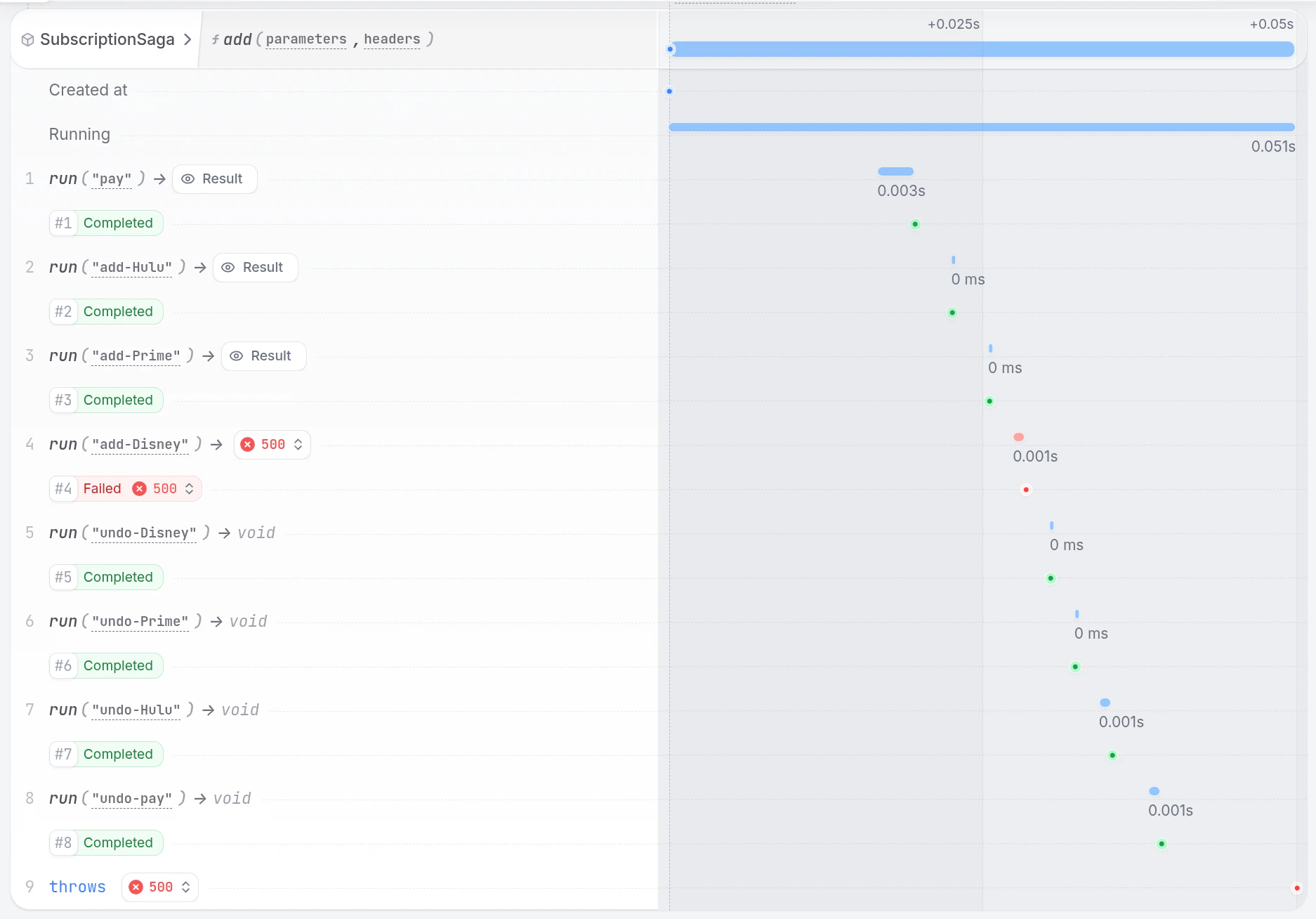Click the #5 Completed badge
The image size is (1316, 919).
click(x=106, y=578)
